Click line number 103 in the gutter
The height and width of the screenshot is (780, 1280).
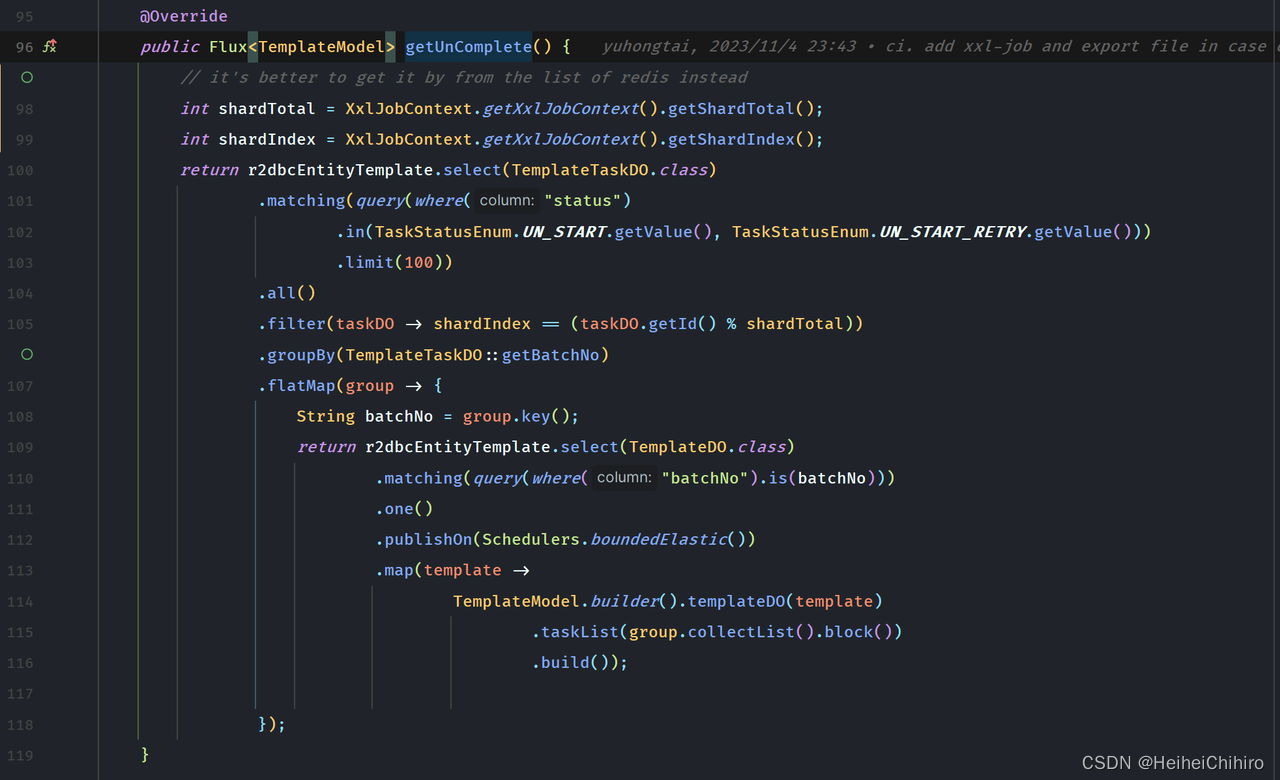20,263
